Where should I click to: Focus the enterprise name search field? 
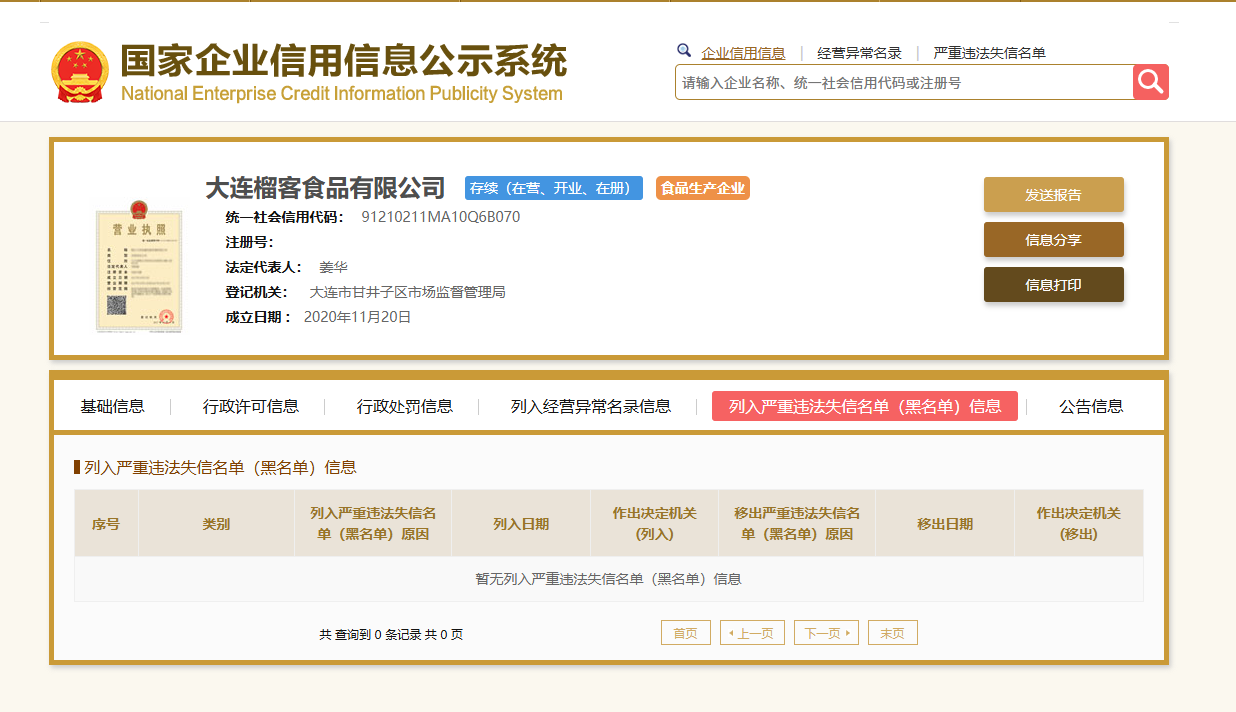pos(904,83)
